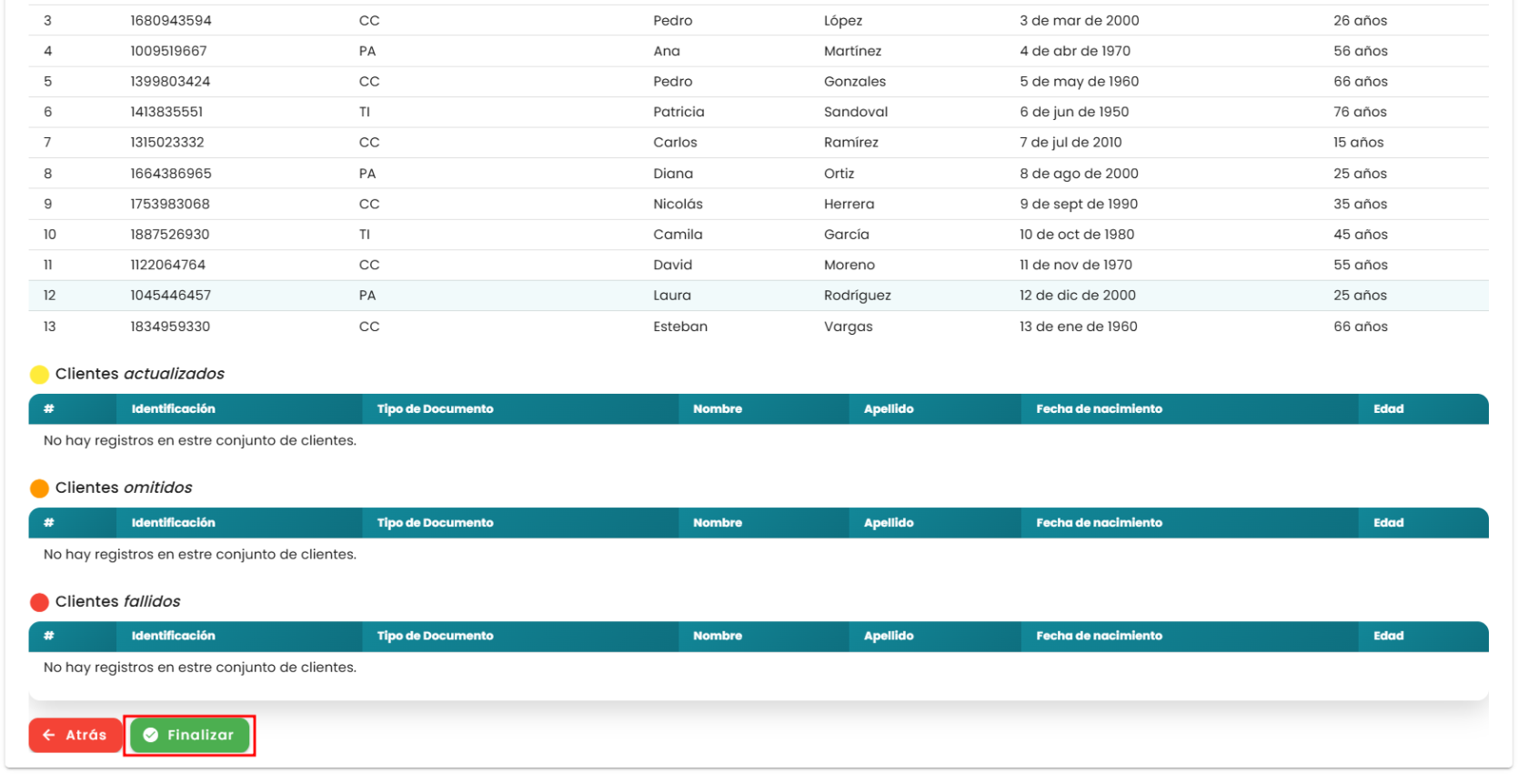Click the yellow circle beside Clientes actualizados
This screenshot has width=1528, height=784.
coord(39,375)
